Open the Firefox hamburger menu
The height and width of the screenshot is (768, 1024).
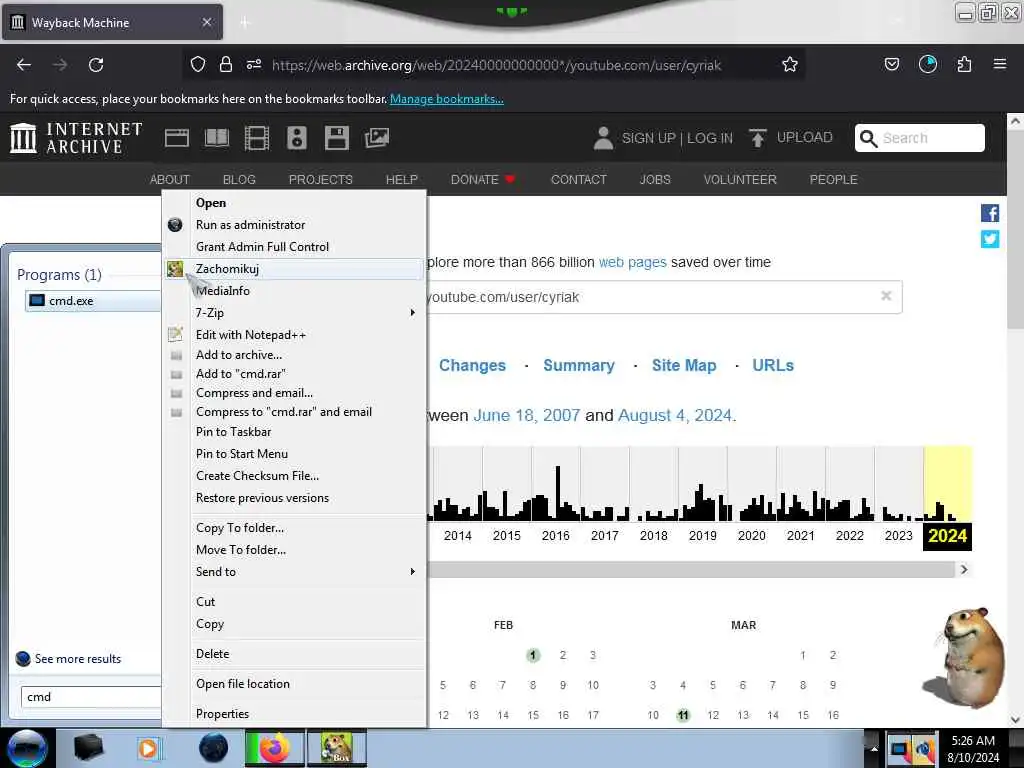[1000, 64]
